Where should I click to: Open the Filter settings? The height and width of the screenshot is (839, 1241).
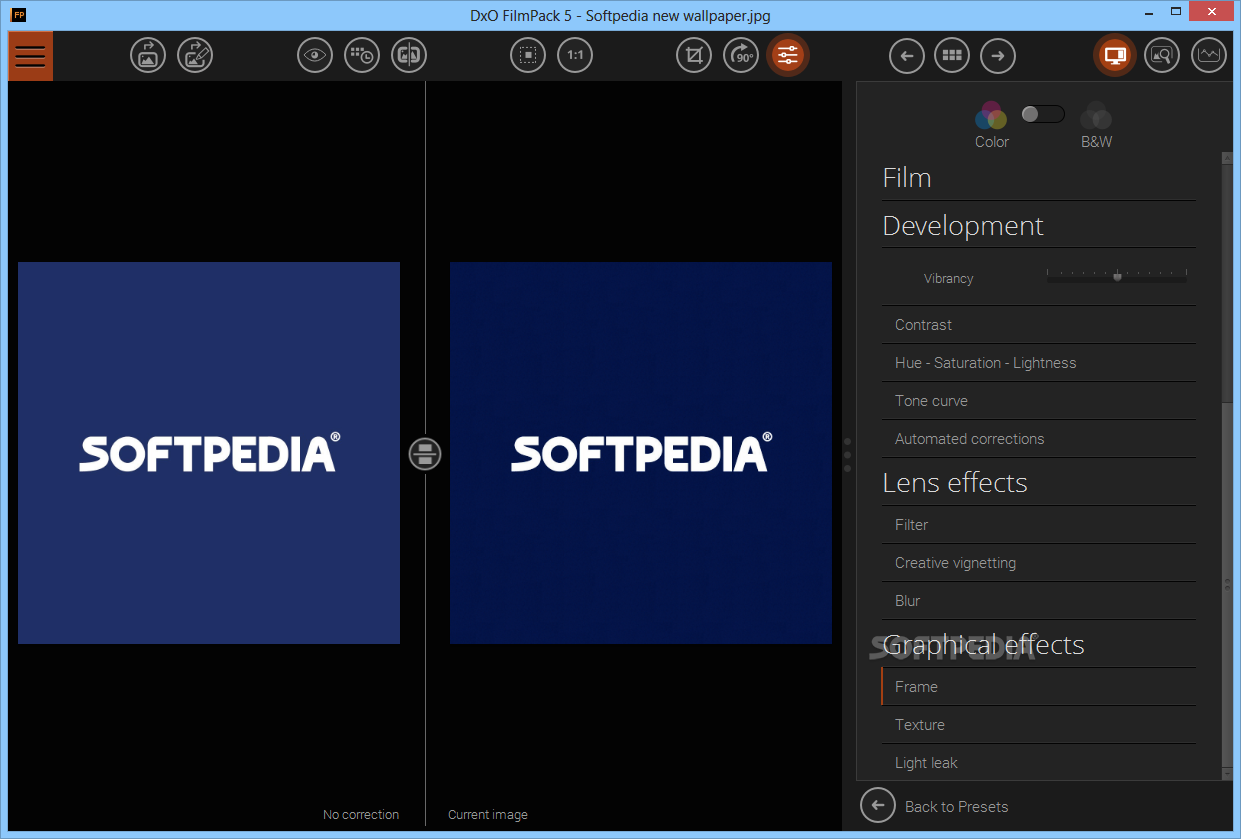tap(1039, 525)
